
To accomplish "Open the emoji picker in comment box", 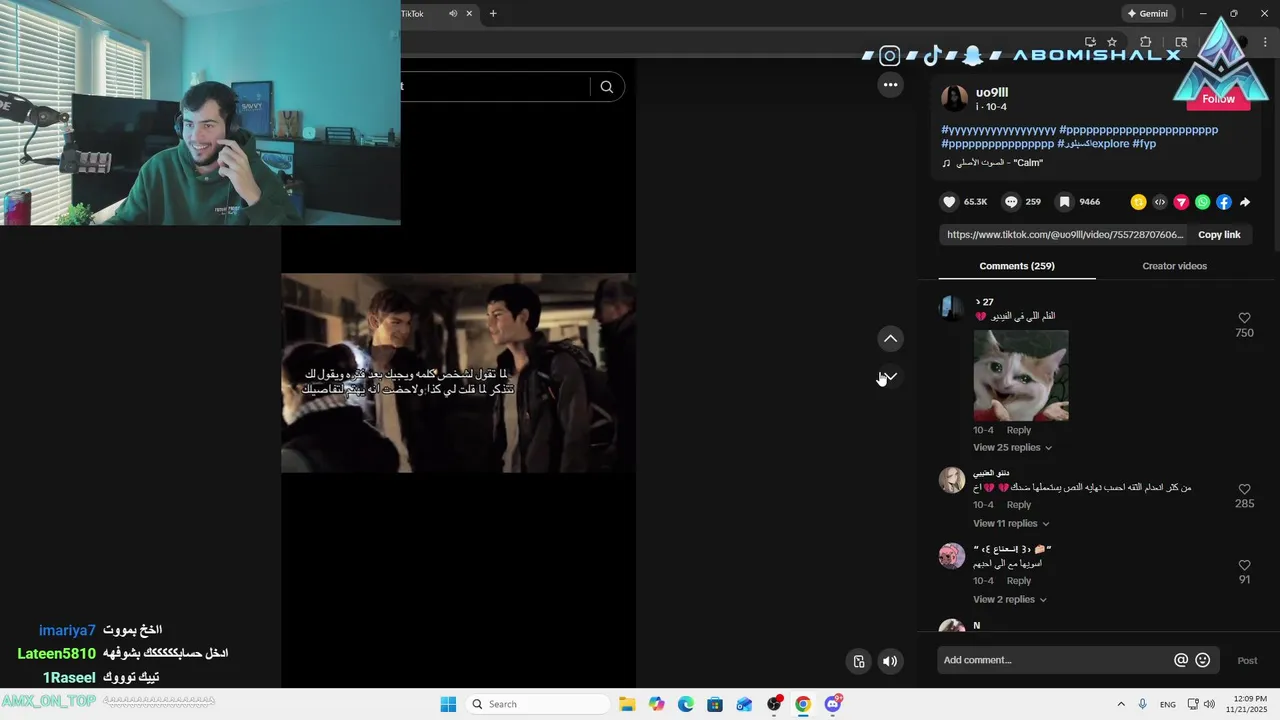I will [1203, 660].
